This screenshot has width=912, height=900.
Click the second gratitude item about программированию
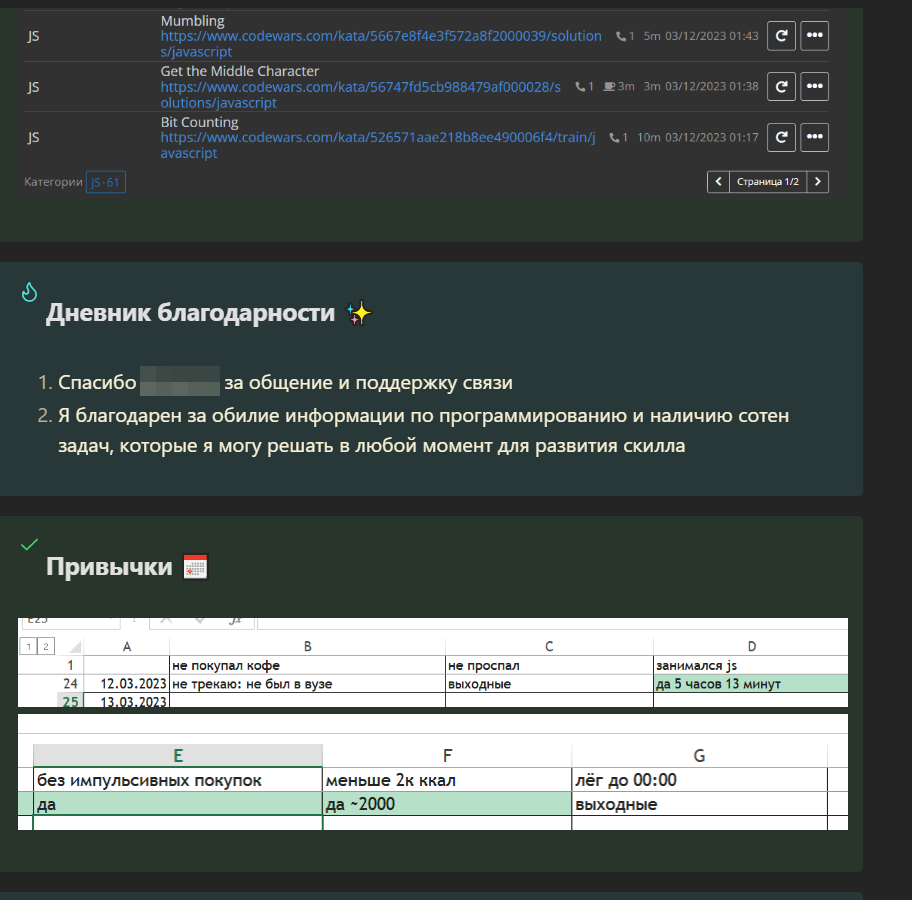tap(423, 431)
